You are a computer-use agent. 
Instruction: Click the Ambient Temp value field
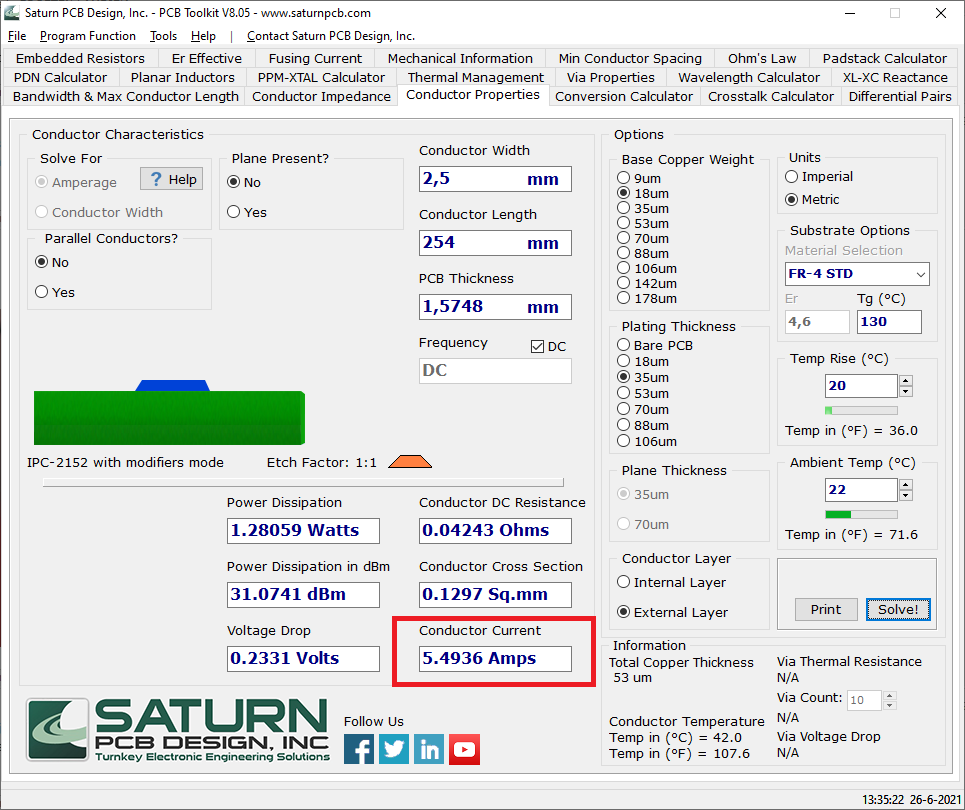click(861, 490)
